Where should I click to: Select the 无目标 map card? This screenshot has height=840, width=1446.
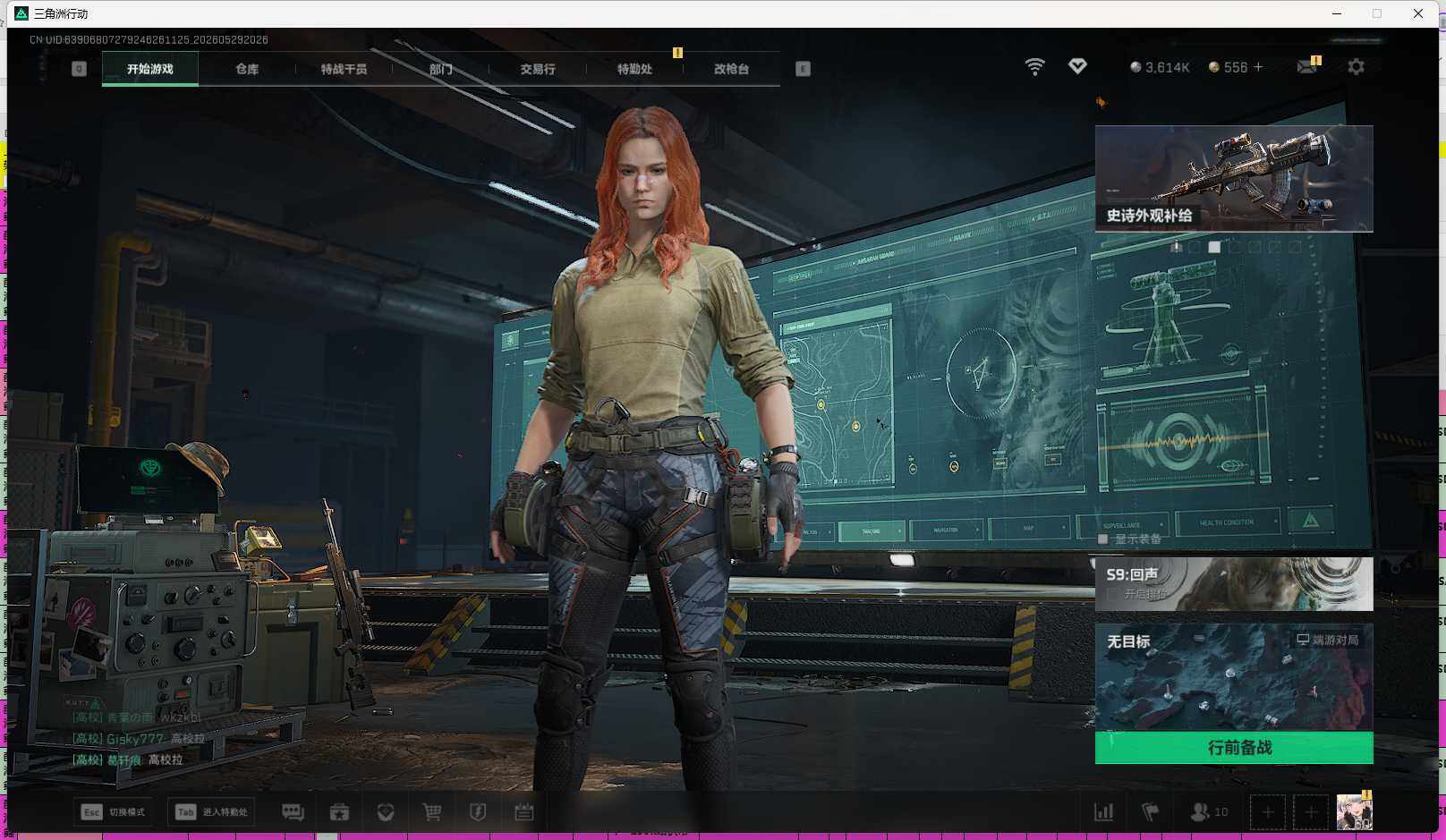[1234, 677]
